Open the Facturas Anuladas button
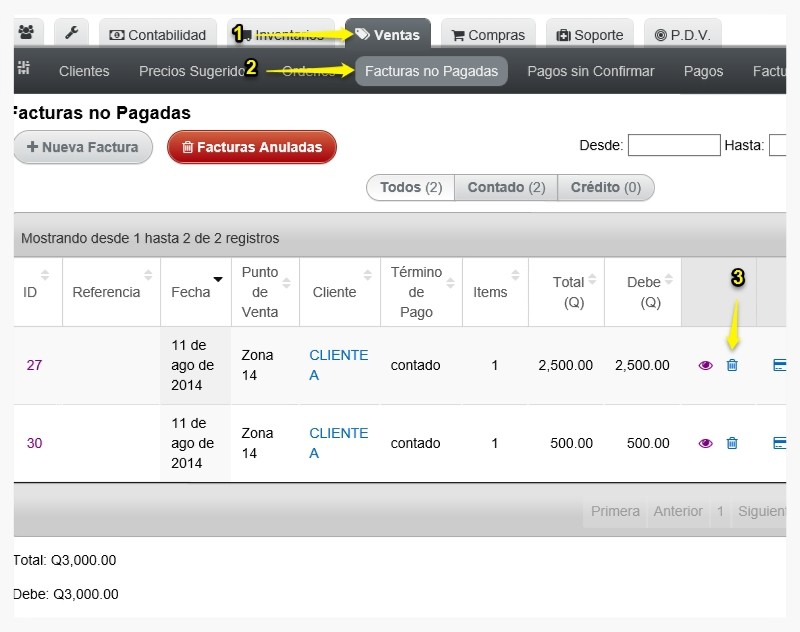The image size is (800, 632). 252,147
